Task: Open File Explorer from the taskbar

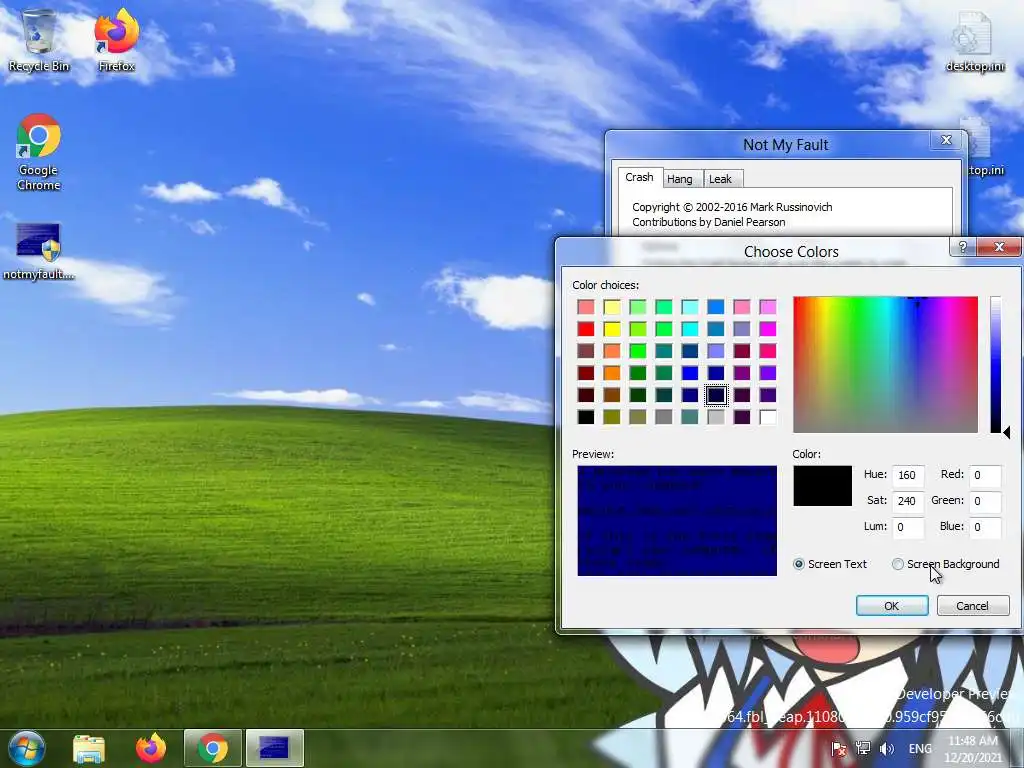Action: point(89,748)
